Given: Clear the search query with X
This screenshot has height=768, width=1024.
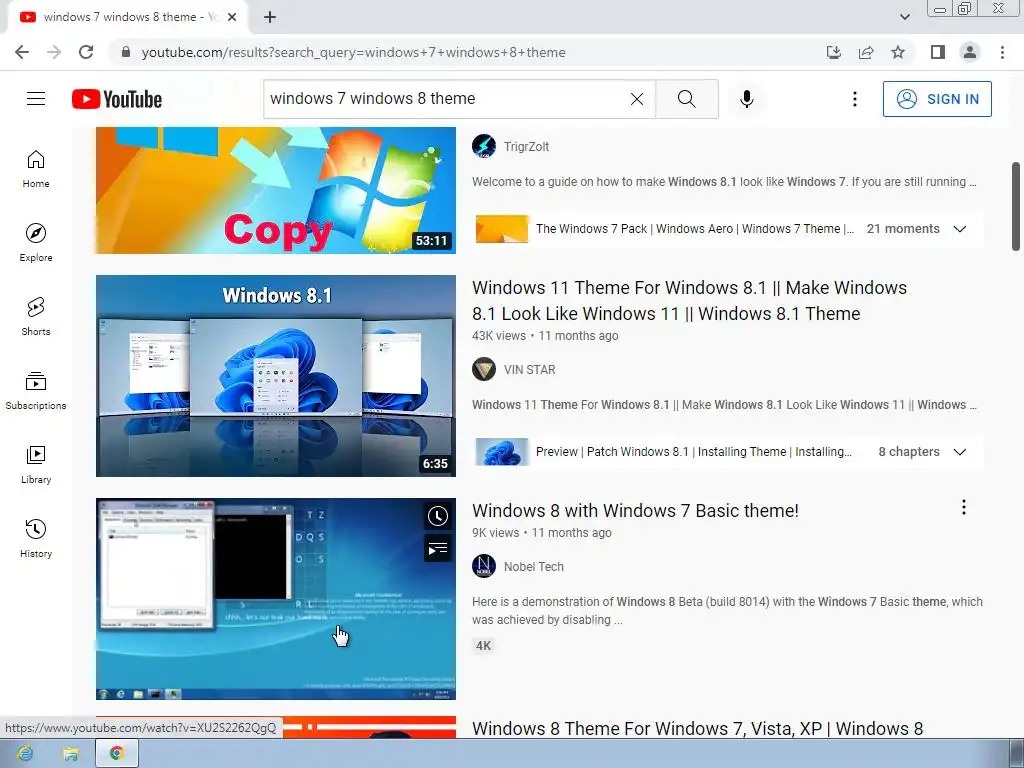Looking at the screenshot, I should tap(637, 99).
